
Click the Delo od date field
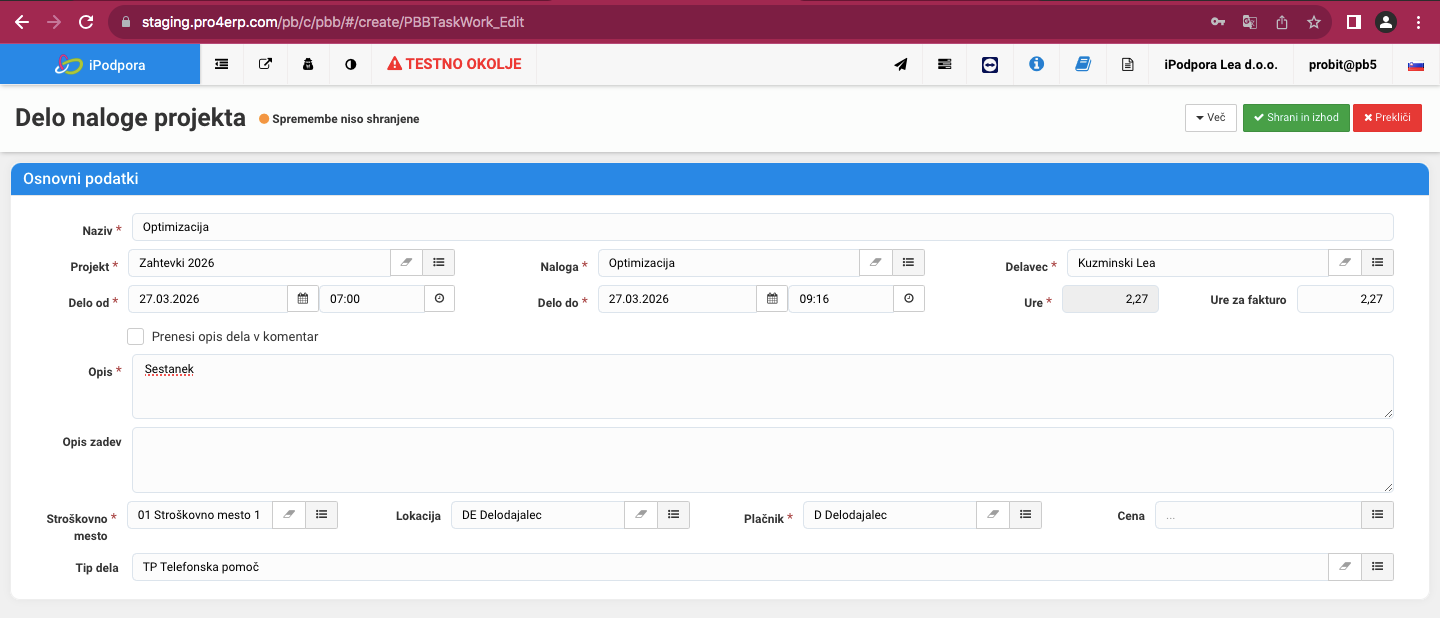208,299
